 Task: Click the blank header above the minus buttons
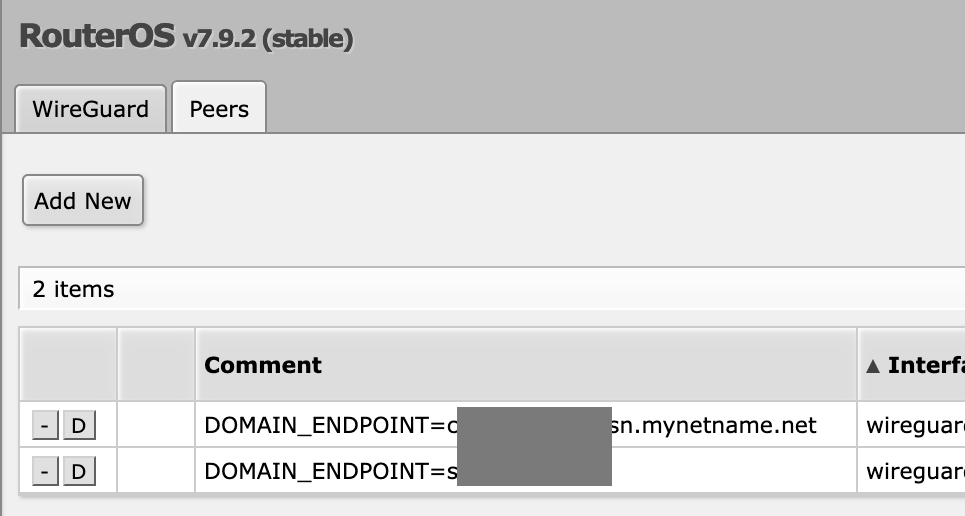coord(68,365)
